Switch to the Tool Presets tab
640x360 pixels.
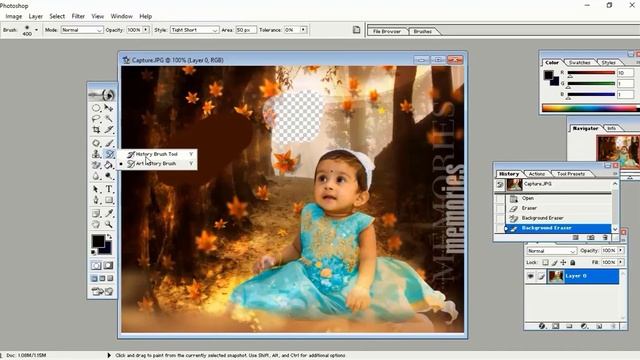click(571, 174)
